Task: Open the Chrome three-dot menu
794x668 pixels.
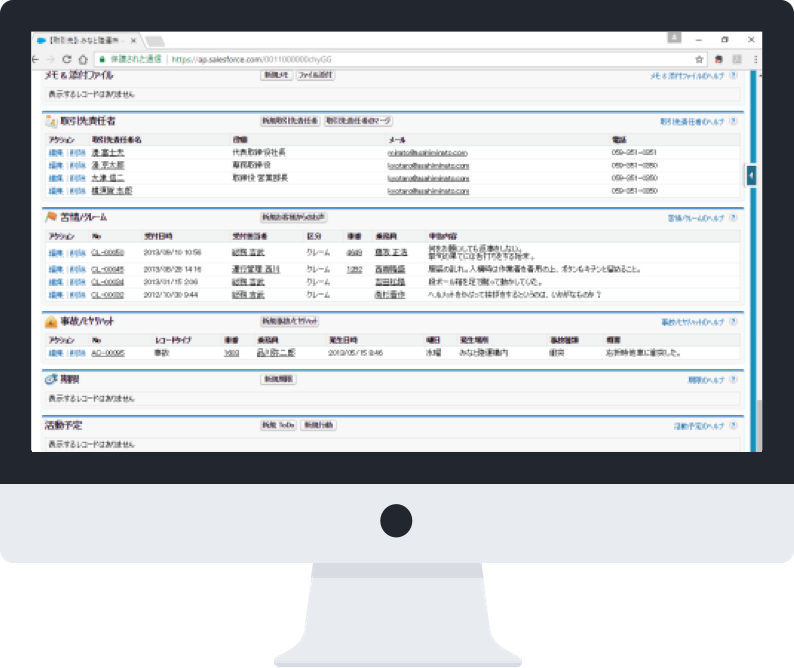Action: pyautogui.click(x=756, y=59)
